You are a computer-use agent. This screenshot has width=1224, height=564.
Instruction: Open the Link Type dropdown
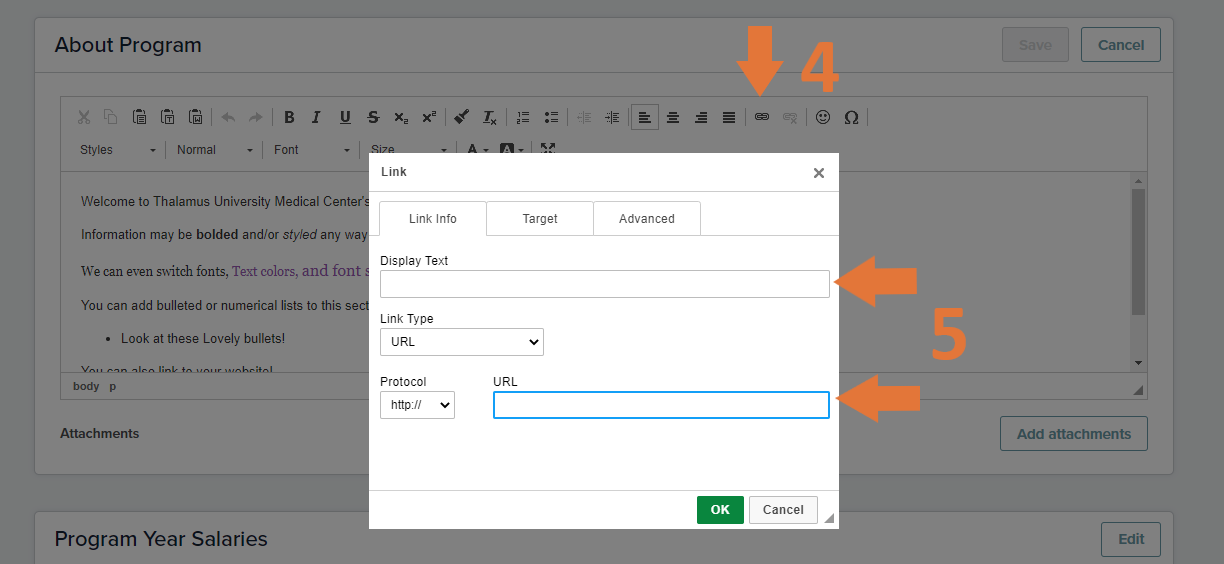(x=462, y=342)
